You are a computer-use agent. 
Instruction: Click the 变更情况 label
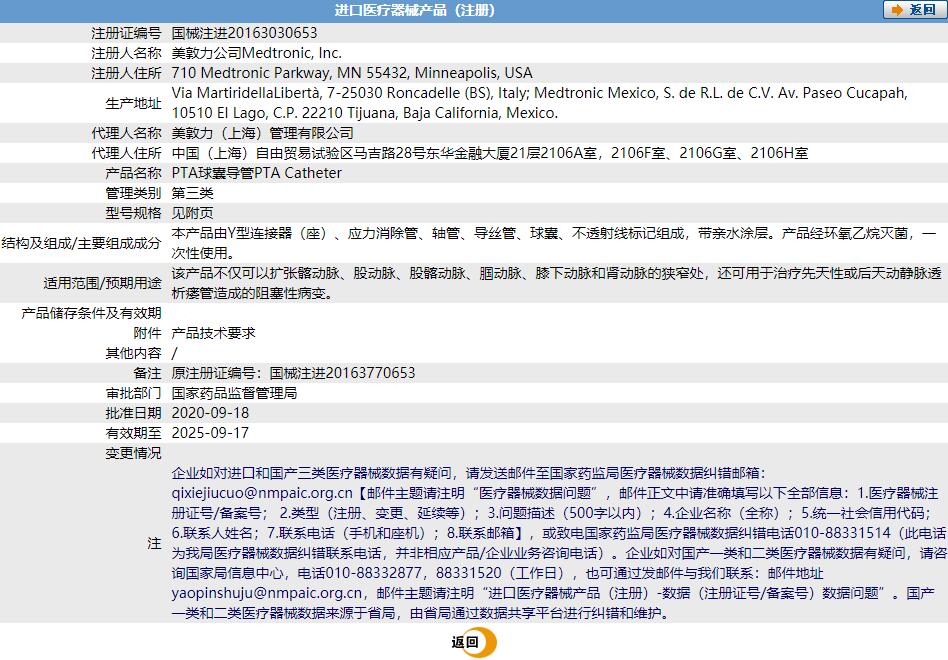(134, 453)
